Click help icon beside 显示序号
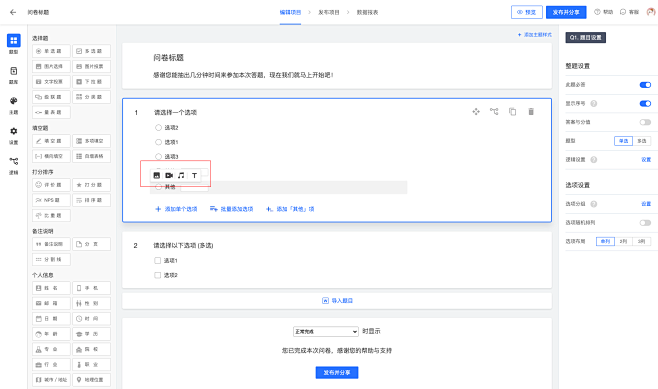This screenshot has height=389, width=658. [594, 103]
